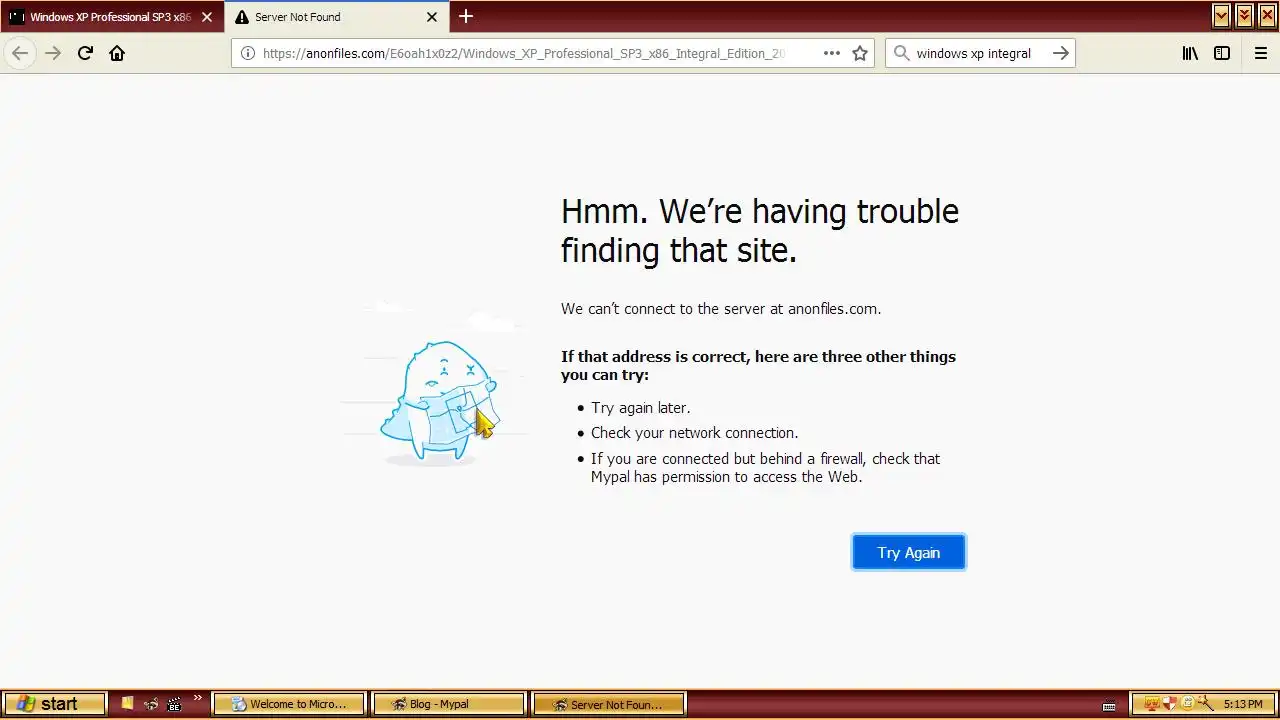Click the 'Hmm. We're having trouble' heading
This screenshot has width=1280, height=720.
759,230
